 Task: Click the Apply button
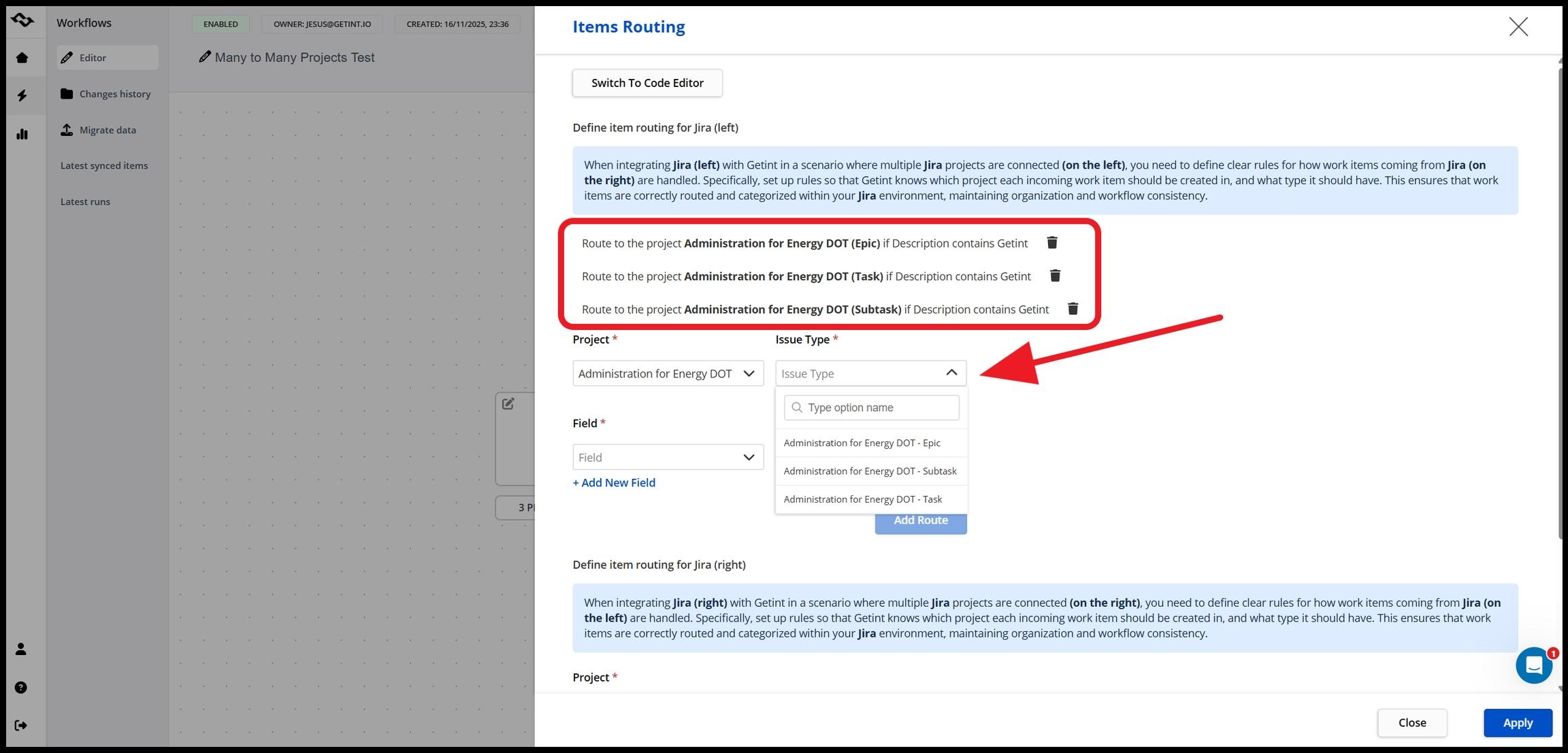(1517, 722)
